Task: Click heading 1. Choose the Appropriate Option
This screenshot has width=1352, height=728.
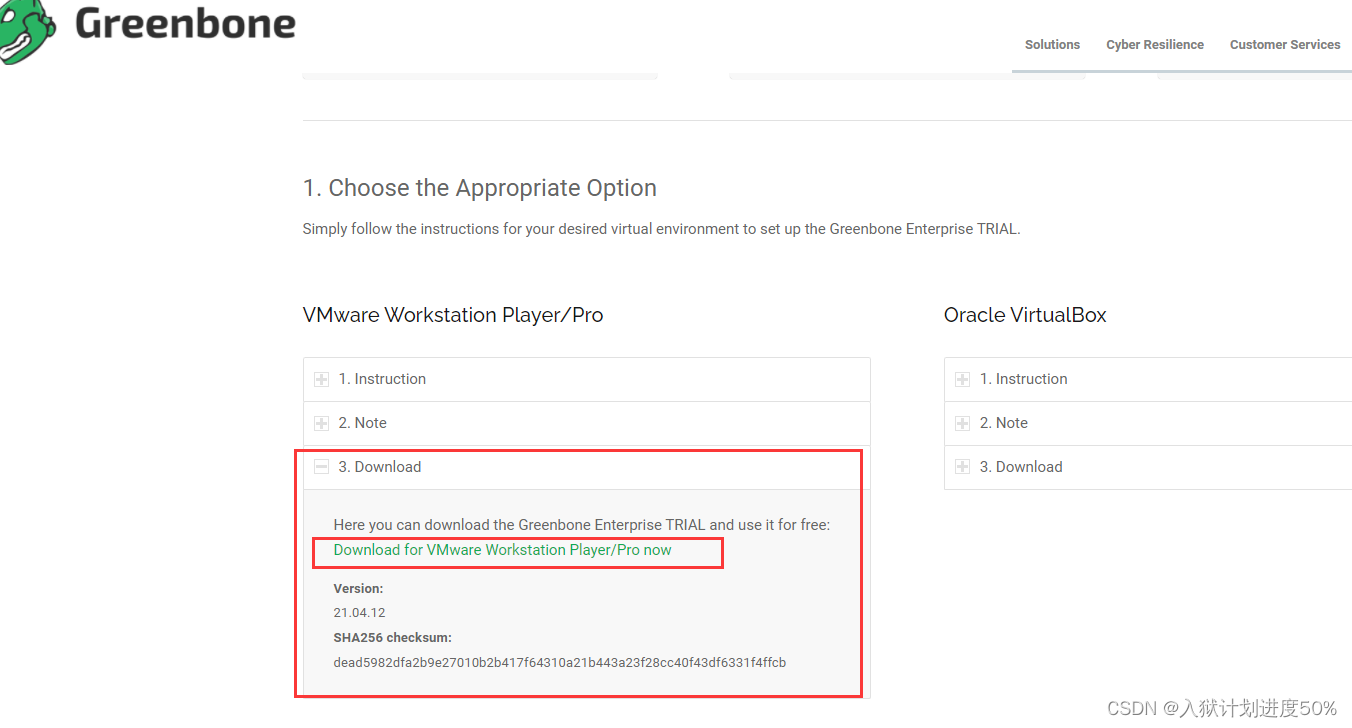Action: pyautogui.click(x=480, y=188)
